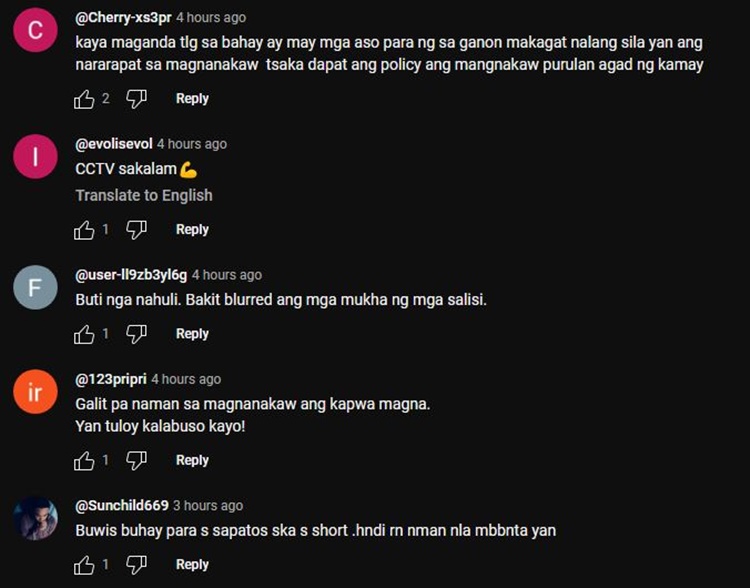Open the orange ir avatar of @123pripri
750x588 pixels.
pyautogui.click(x=35, y=392)
